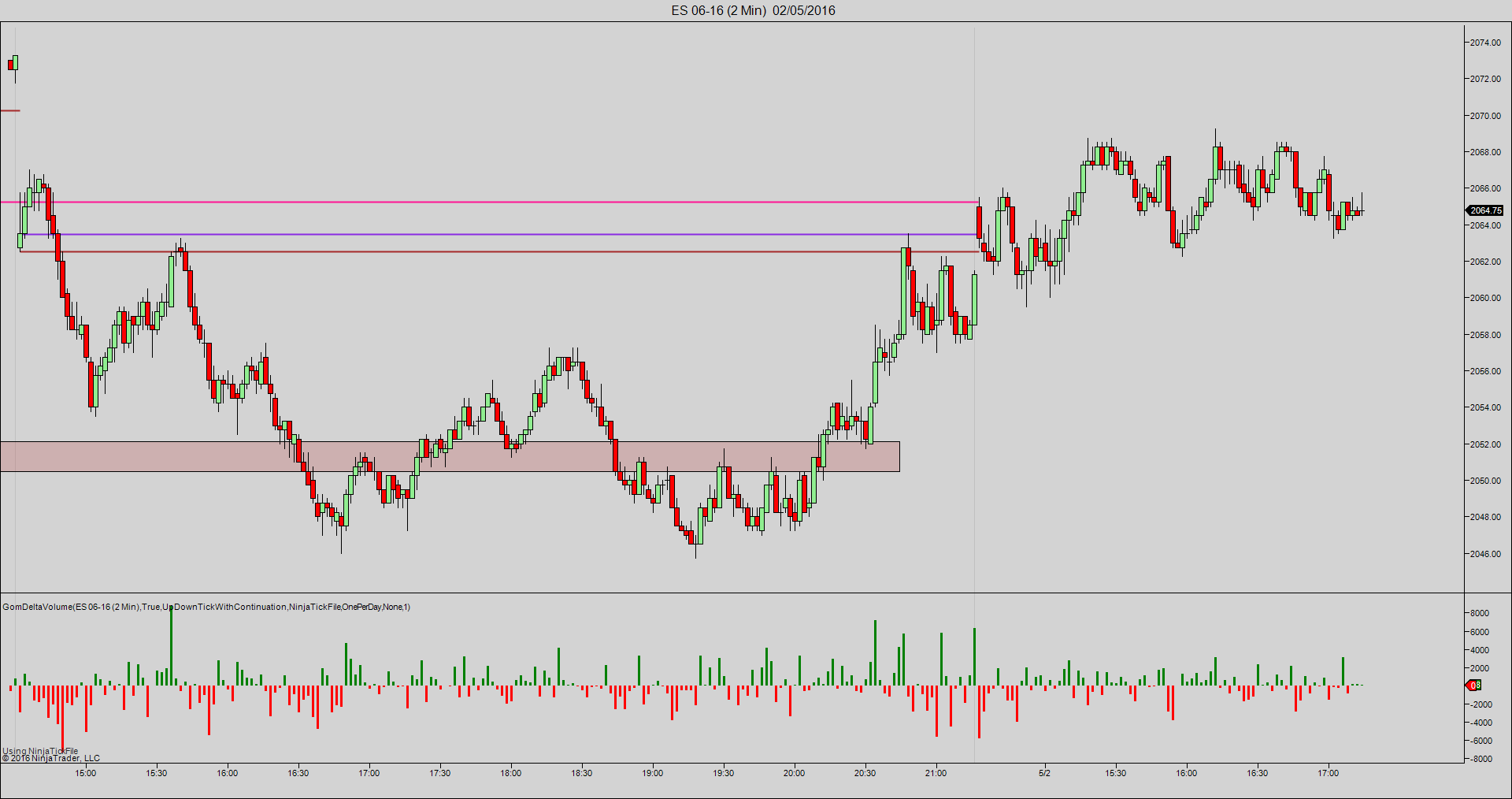Click the 15:00 time axis label
This screenshot has height=799, width=1512.
pyautogui.click(x=86, y=773)
